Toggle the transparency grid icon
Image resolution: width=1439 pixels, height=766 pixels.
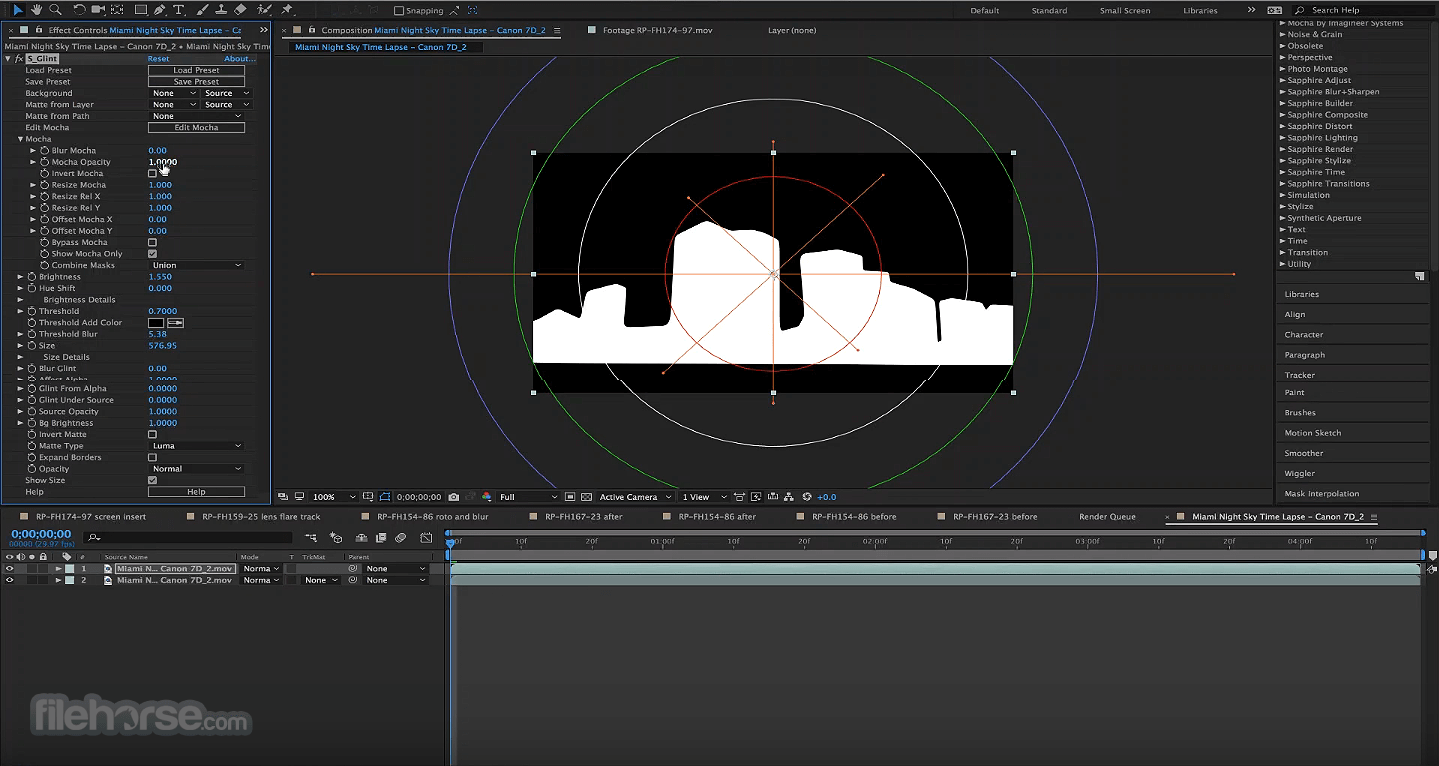pos(585,497)
